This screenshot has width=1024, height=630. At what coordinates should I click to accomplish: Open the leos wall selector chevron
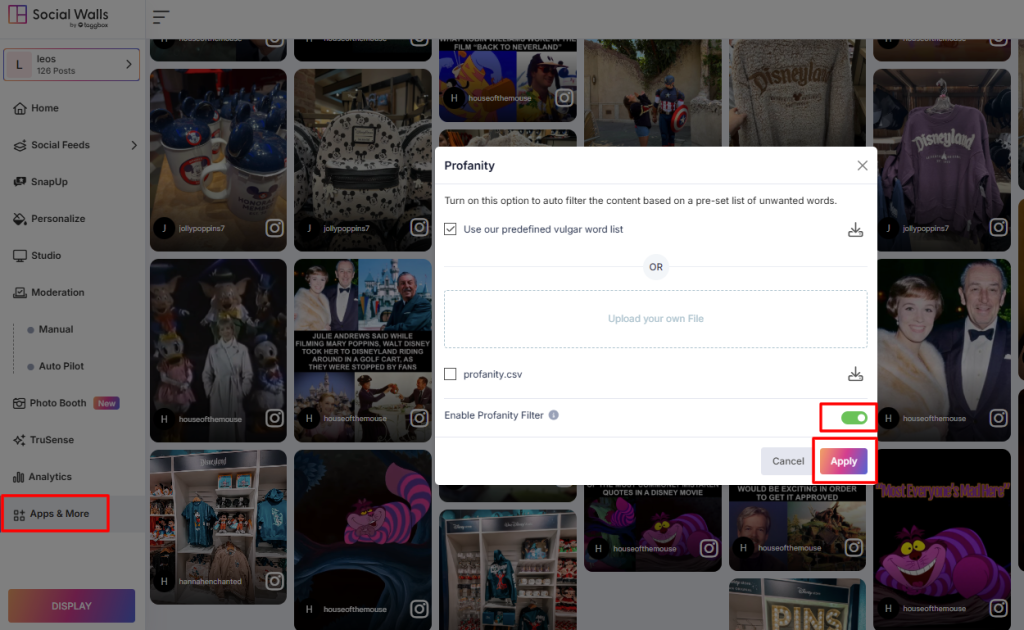pos(128,65)
